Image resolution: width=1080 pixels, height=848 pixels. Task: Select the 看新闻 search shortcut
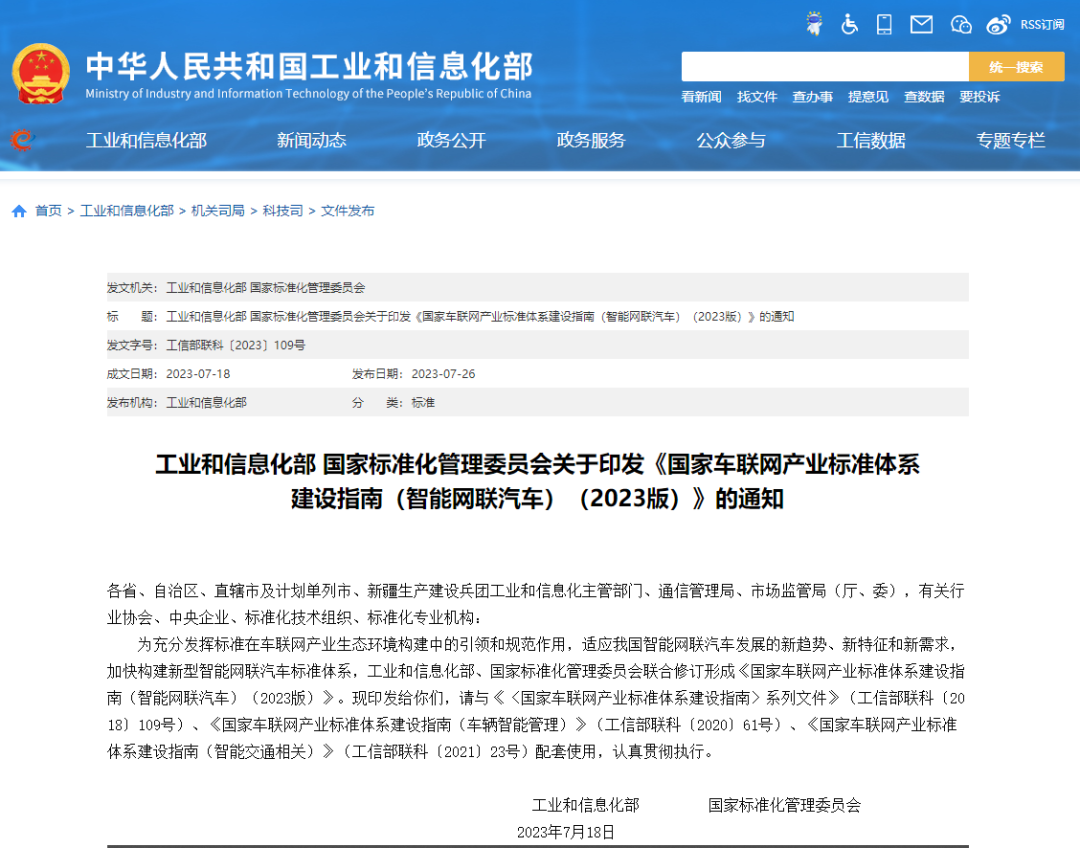[x=701, y=97]
